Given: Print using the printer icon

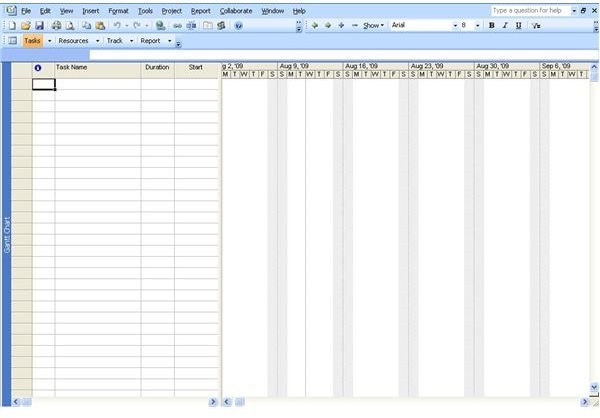Looking at the screenshot, I should click(x=57, y=26).
